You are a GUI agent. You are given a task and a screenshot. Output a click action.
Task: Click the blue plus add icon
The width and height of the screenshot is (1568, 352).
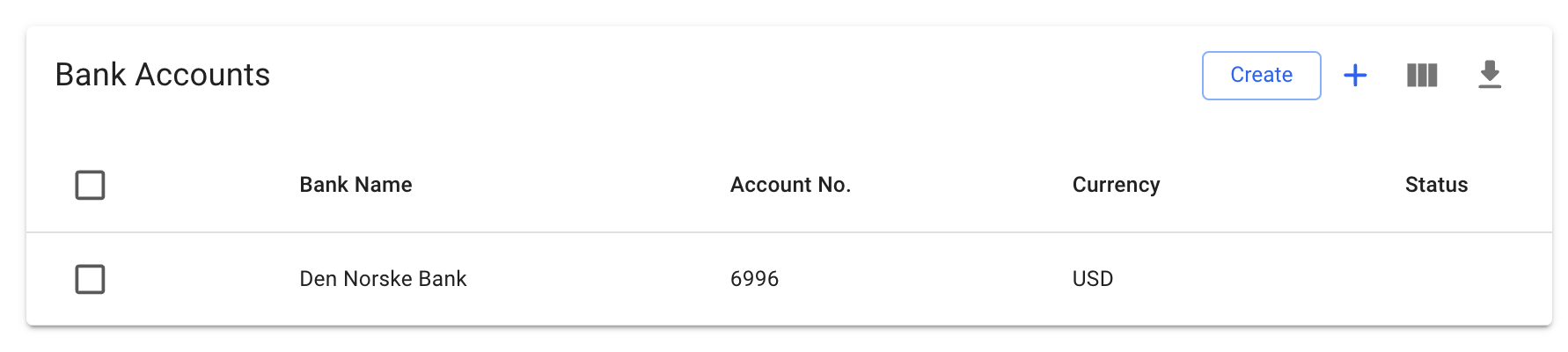[x=1355, y=76]
